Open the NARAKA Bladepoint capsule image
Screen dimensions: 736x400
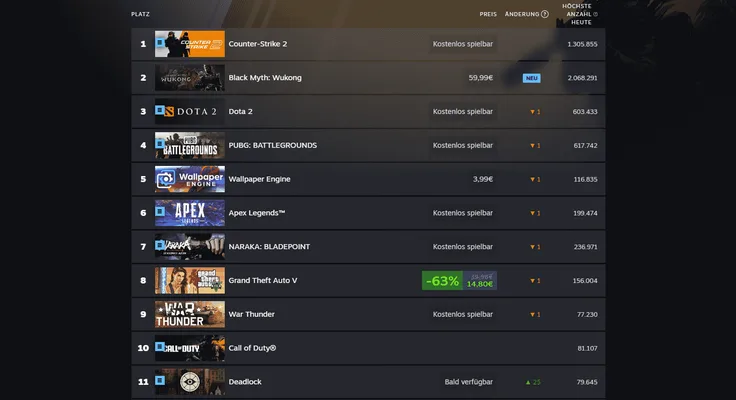(x=190, y=246)
